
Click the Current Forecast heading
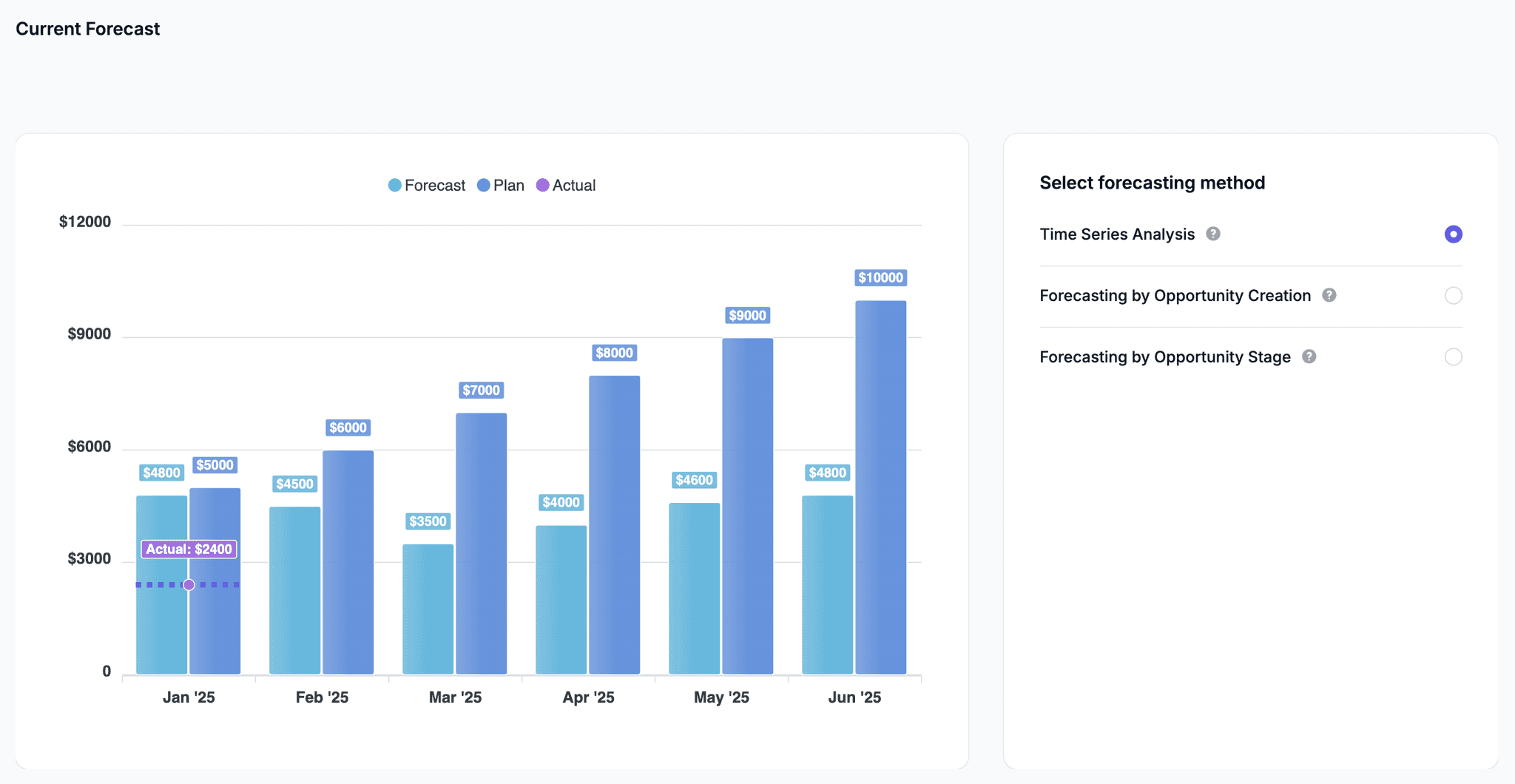87,29
